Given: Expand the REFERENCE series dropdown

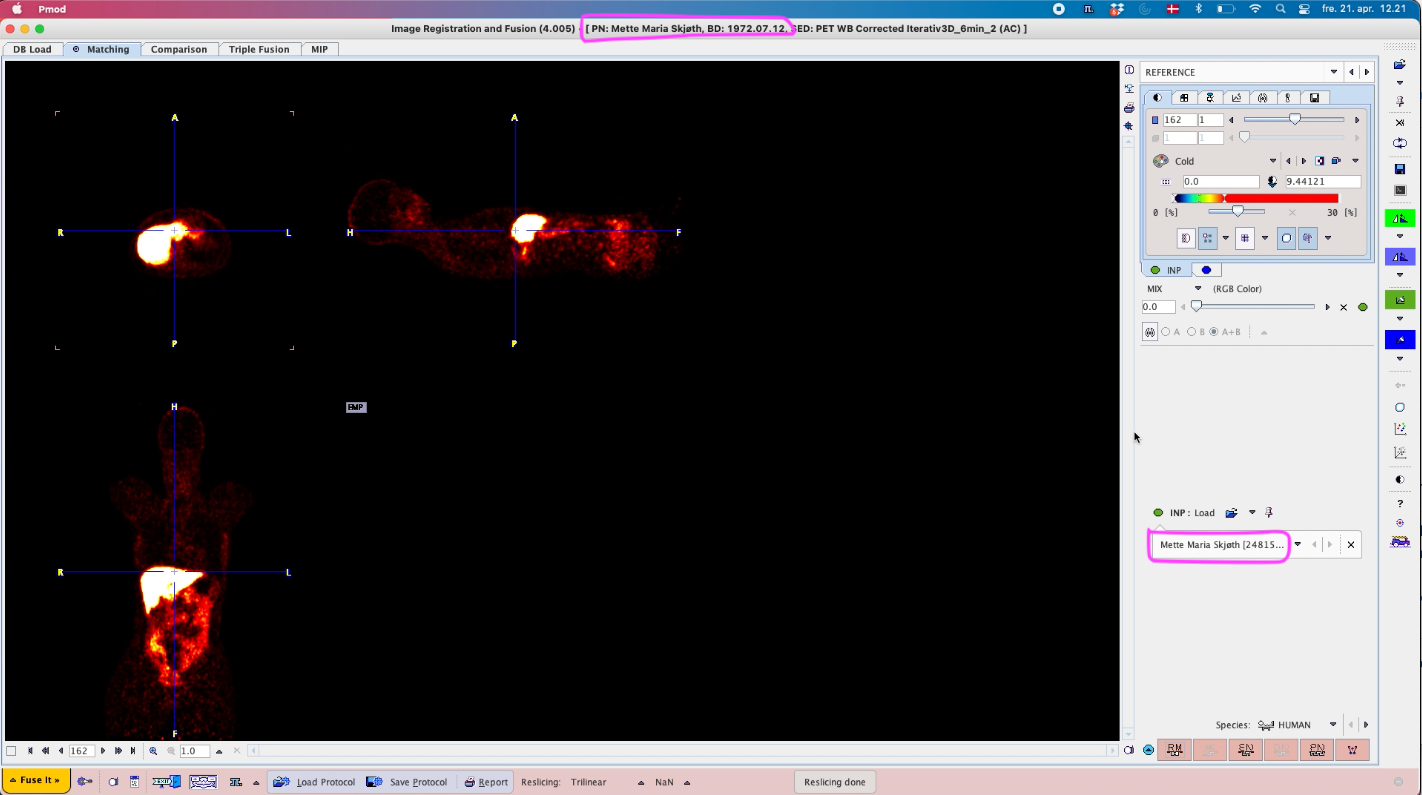Looking at the screenshot, I should pyautogui.click(x=1334, y=72).
